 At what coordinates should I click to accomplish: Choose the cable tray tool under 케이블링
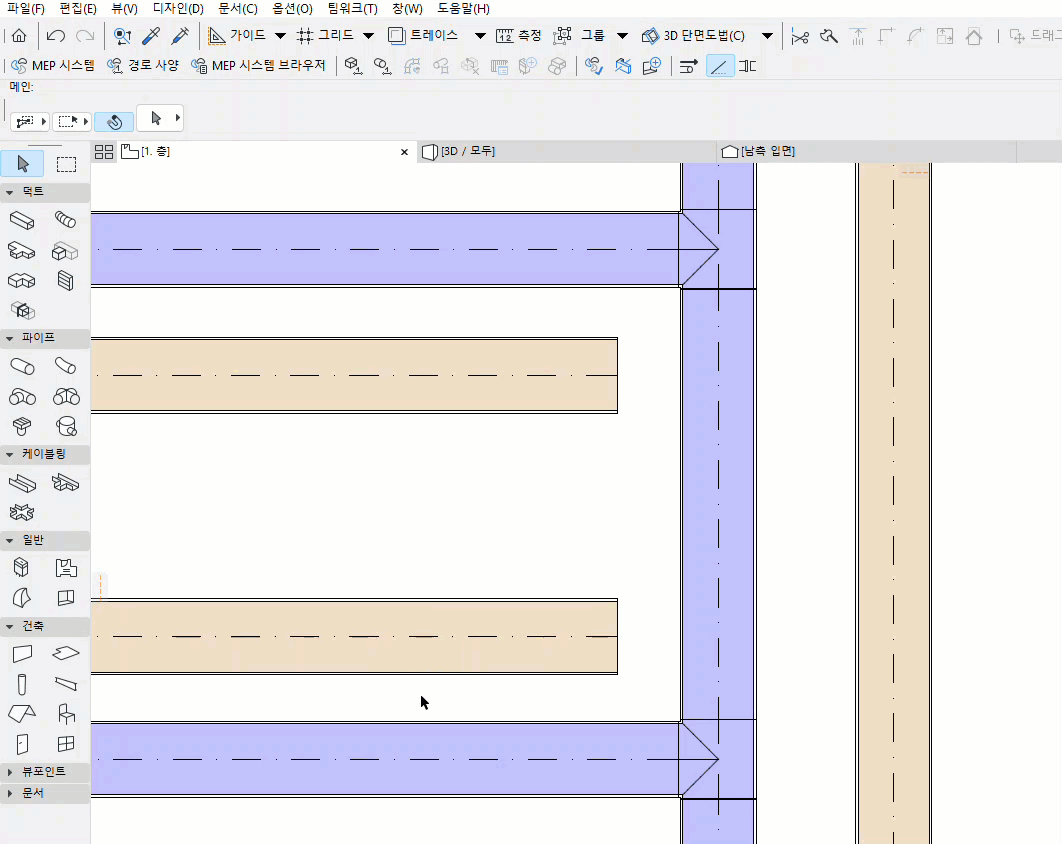point(22,482)
